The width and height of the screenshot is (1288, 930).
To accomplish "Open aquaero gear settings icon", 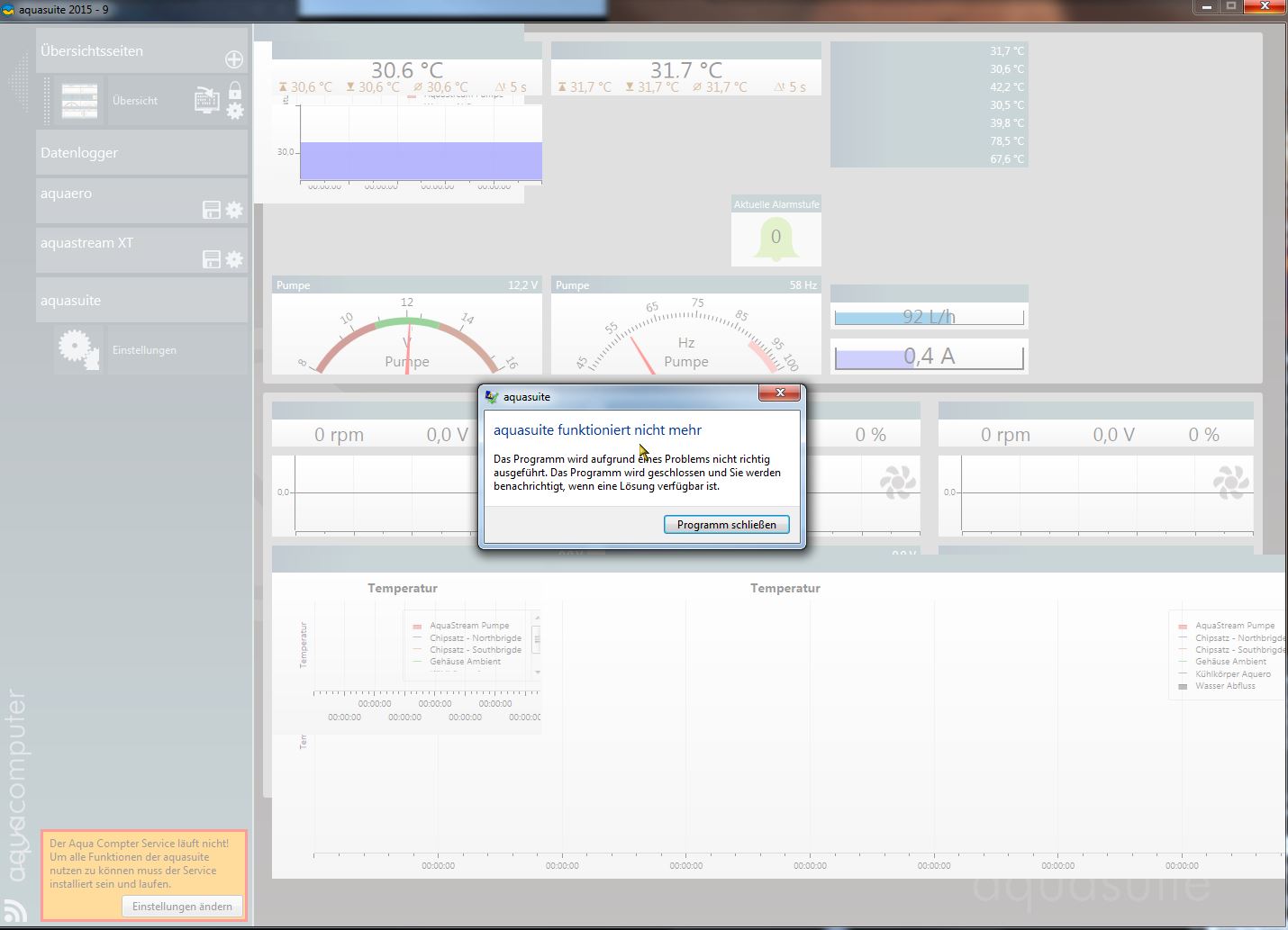I will (234, 211).
